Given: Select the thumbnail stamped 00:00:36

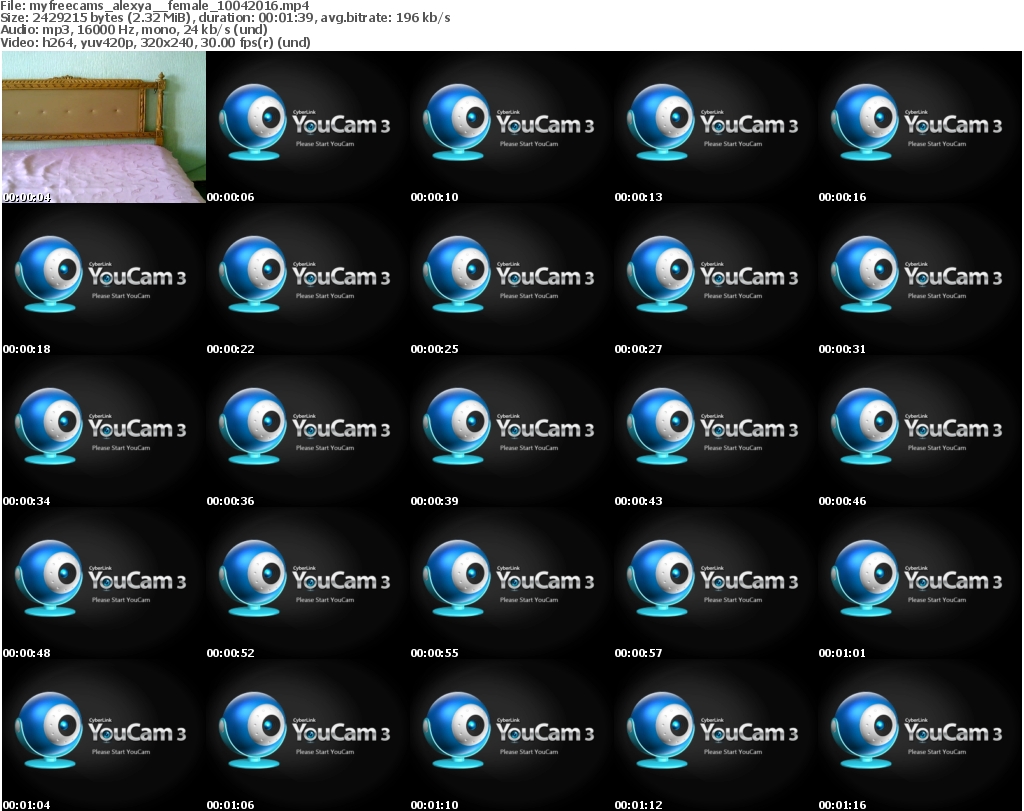Looking at the screenshot, I should click(308, 432).
